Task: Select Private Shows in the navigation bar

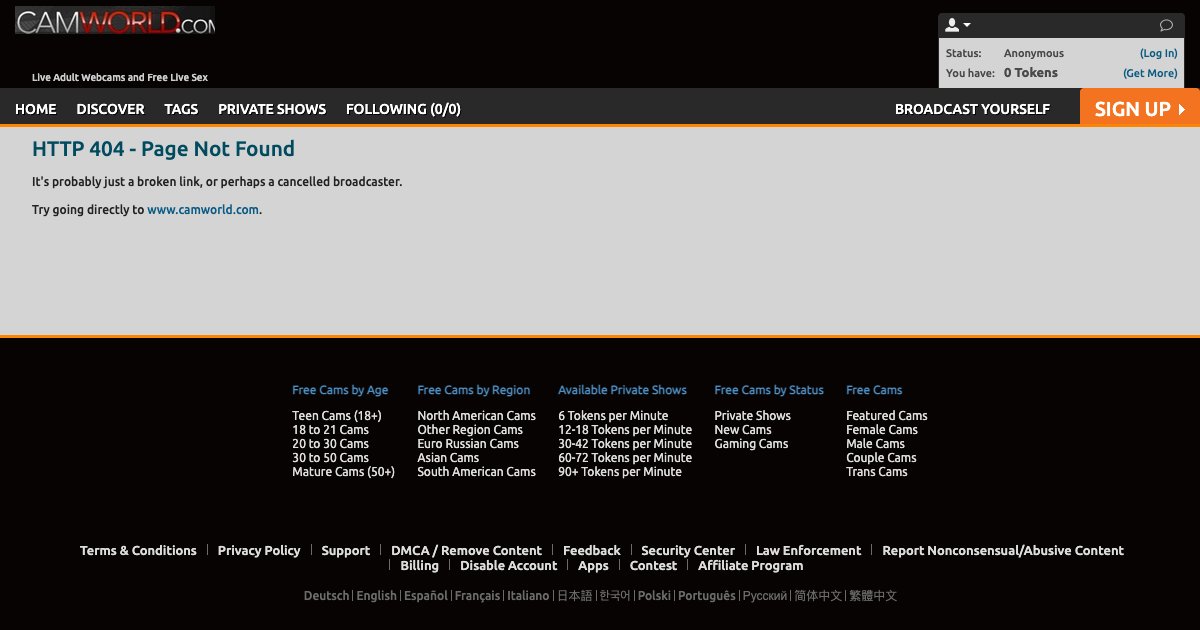Action: coord(272,109)
